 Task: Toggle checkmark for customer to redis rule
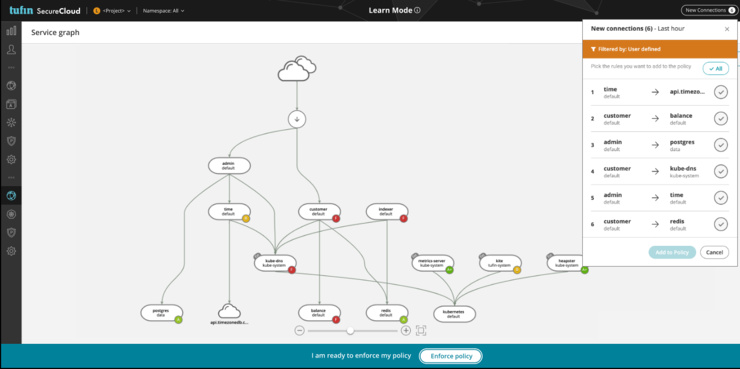coord(721,224)
